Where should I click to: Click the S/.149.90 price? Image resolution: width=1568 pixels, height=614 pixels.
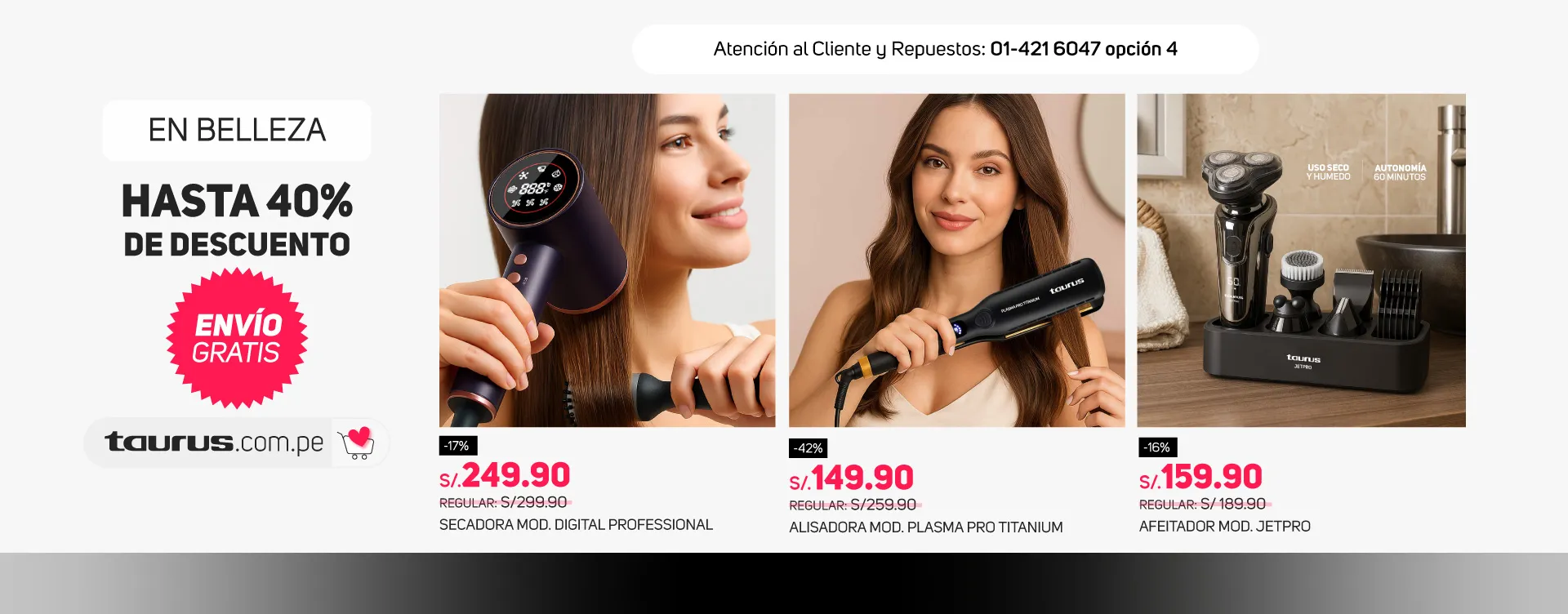coord(851,478)
